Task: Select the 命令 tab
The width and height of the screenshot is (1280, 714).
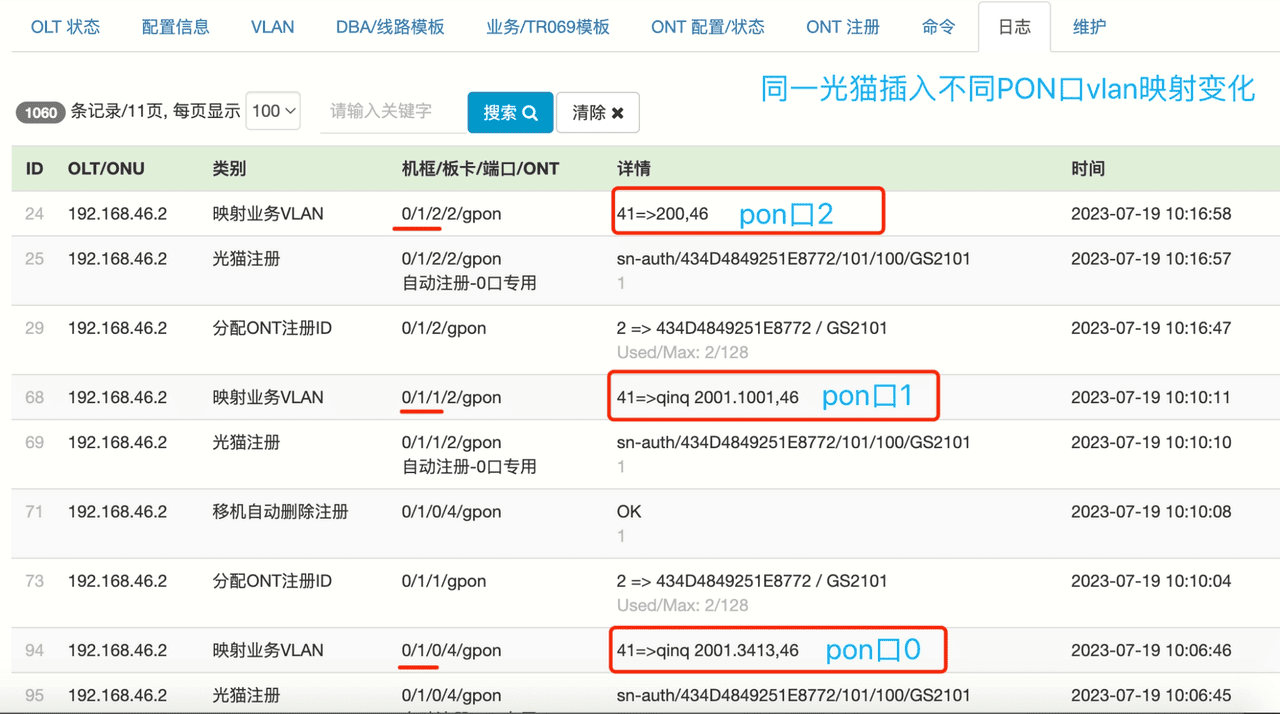Action: [938, 27]
